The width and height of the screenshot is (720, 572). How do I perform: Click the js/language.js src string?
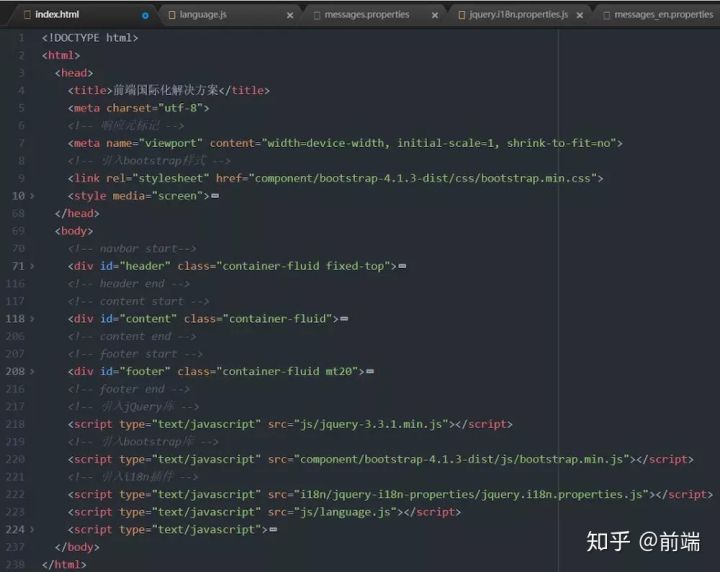click(345, 512)
